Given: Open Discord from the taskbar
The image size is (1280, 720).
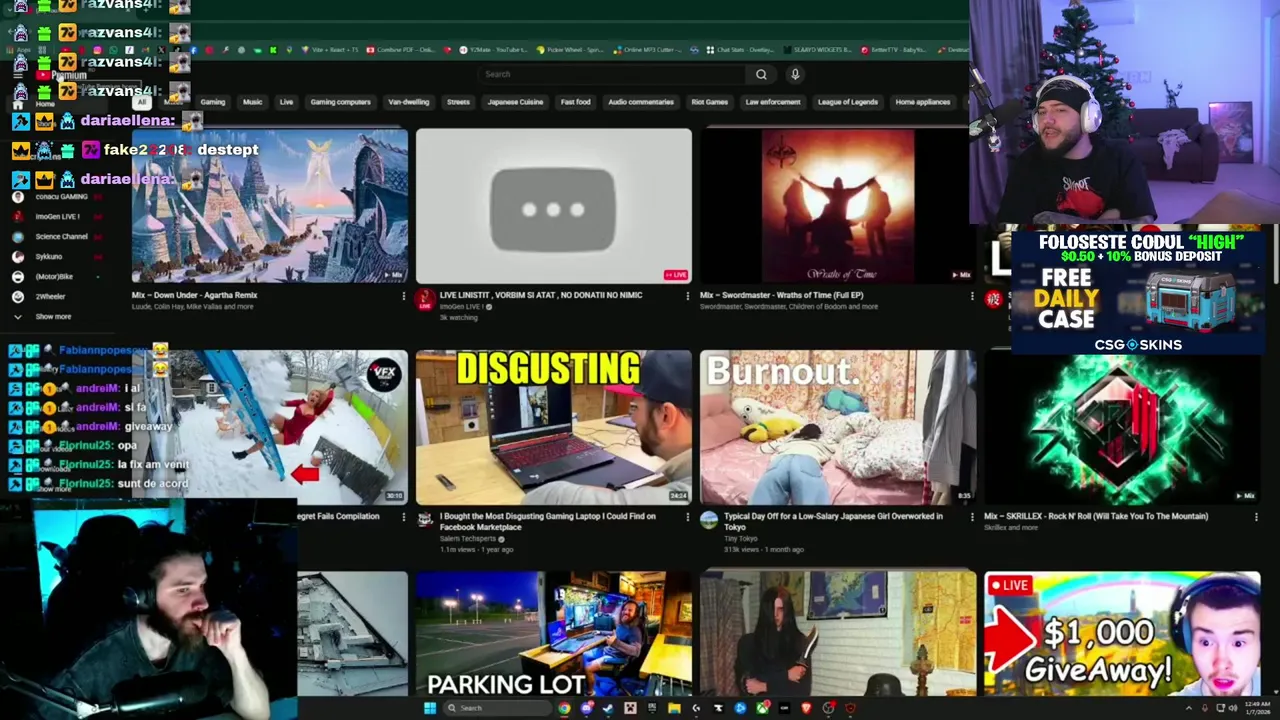Looking at the screenshot, I should (x=587, y=708).
